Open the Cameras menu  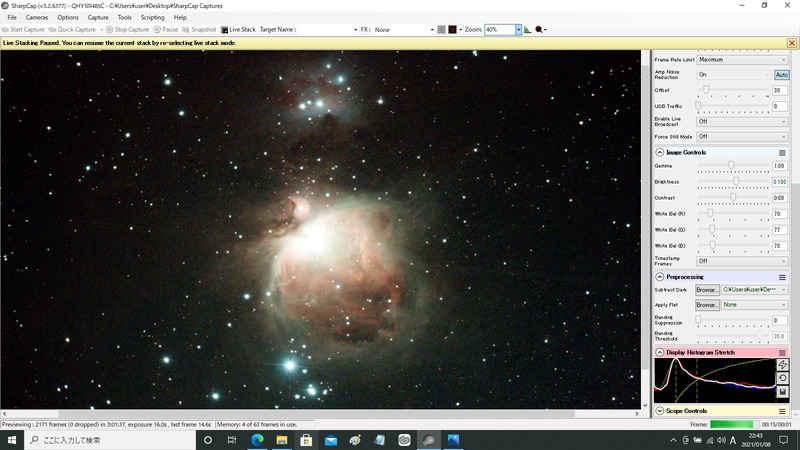click(37, 17)
